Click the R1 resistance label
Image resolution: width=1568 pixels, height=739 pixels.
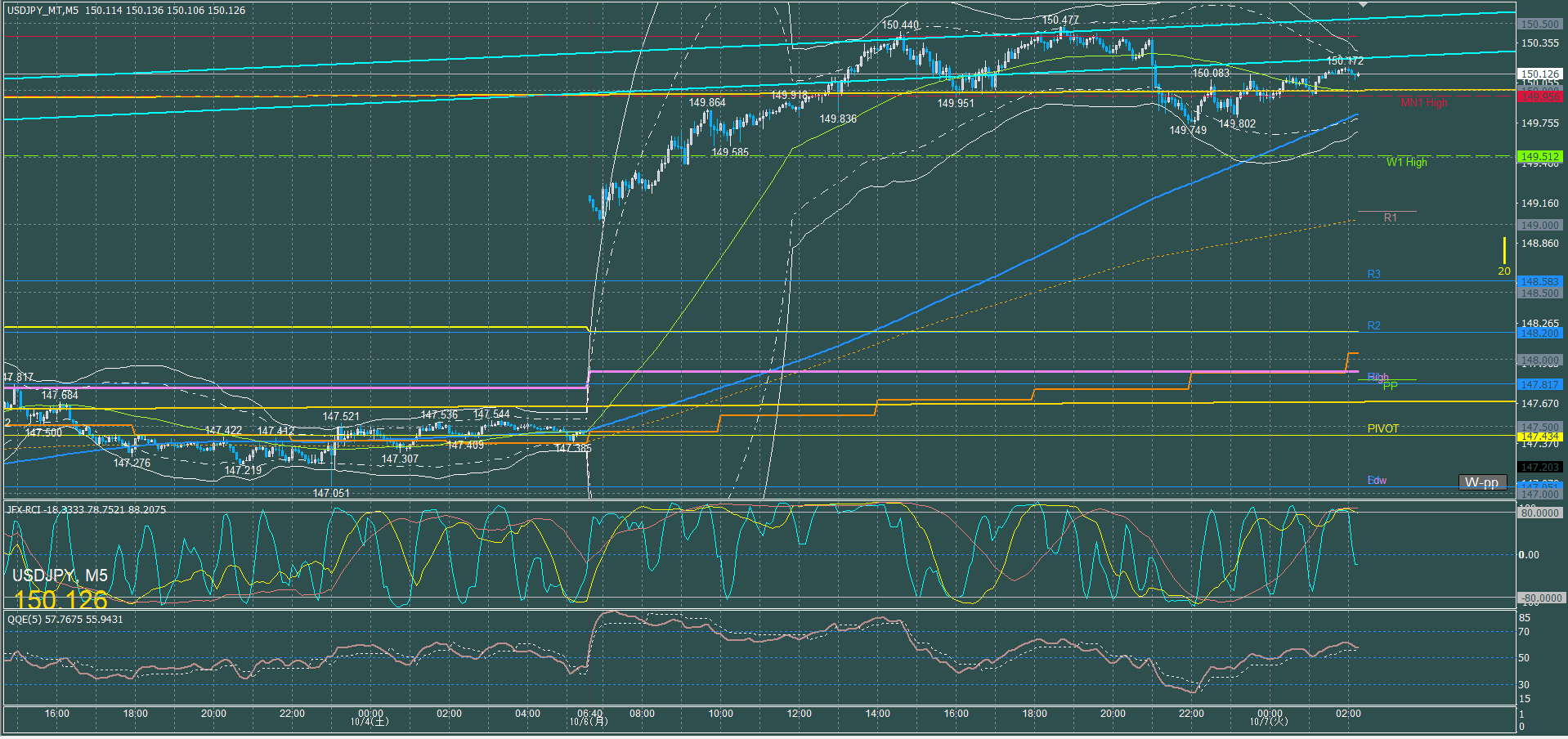tap(1390, 218)
